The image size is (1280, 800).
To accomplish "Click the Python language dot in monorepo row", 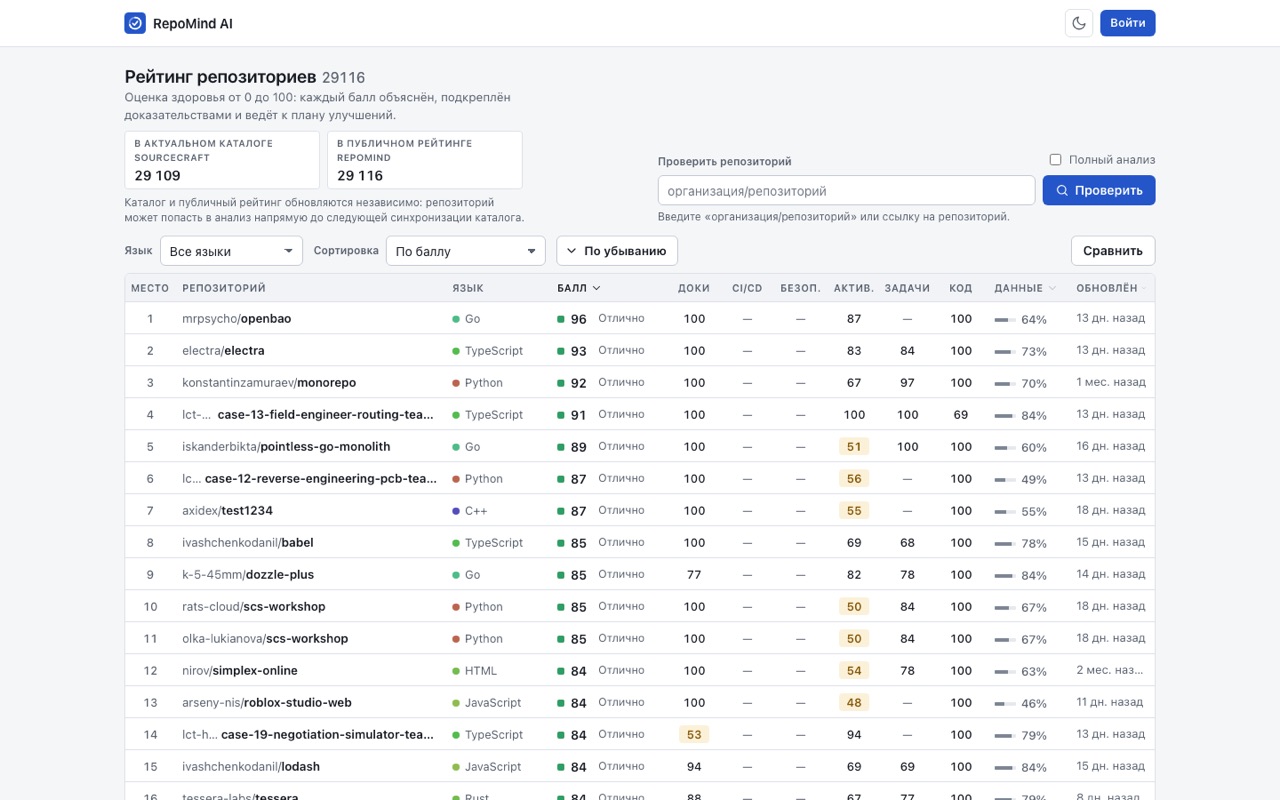I will (x=456, y=383).
